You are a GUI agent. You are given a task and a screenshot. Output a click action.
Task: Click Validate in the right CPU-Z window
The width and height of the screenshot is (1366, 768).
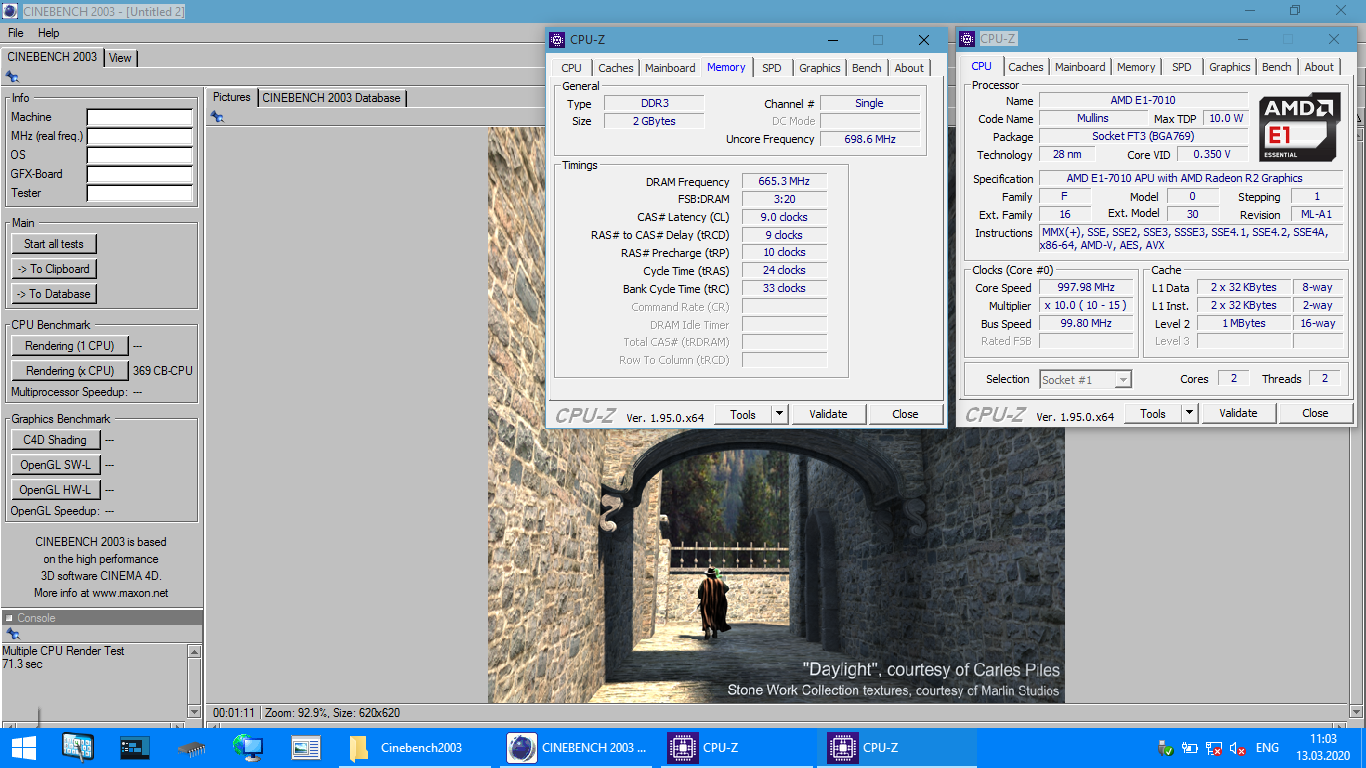pyautogui.click(x=1238, y=413)
